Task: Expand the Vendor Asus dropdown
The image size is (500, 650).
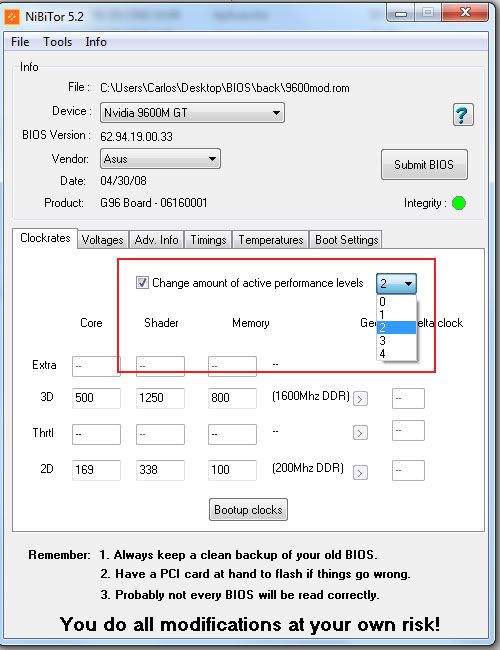Action: [160, 159]
